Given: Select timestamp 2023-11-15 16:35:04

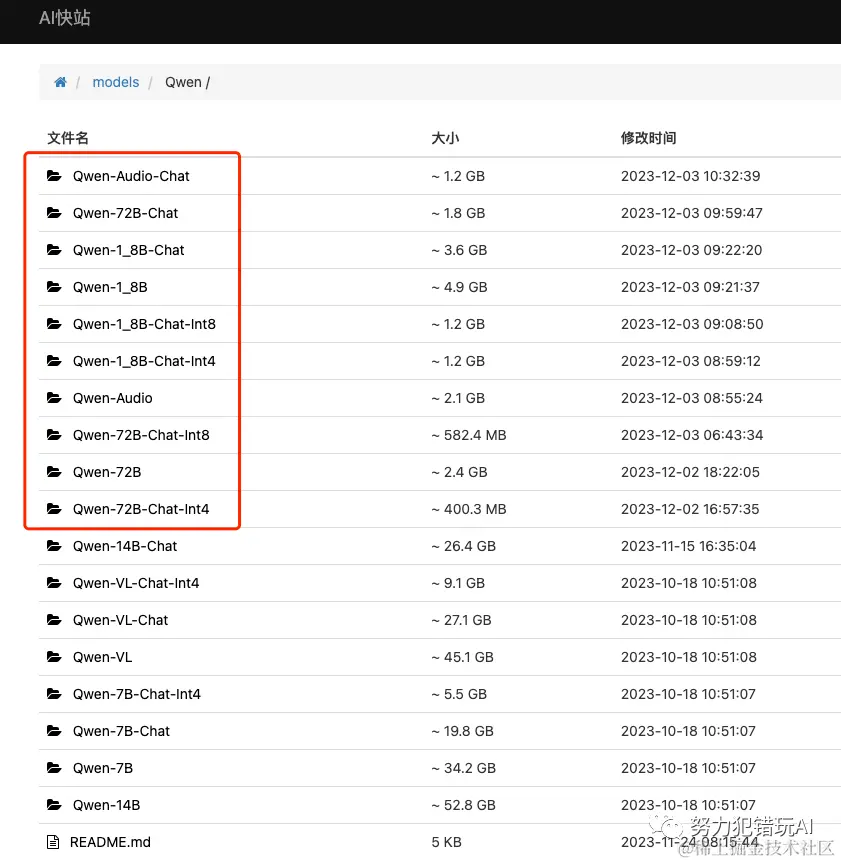Looking at the screenshot, I should 689,546.
